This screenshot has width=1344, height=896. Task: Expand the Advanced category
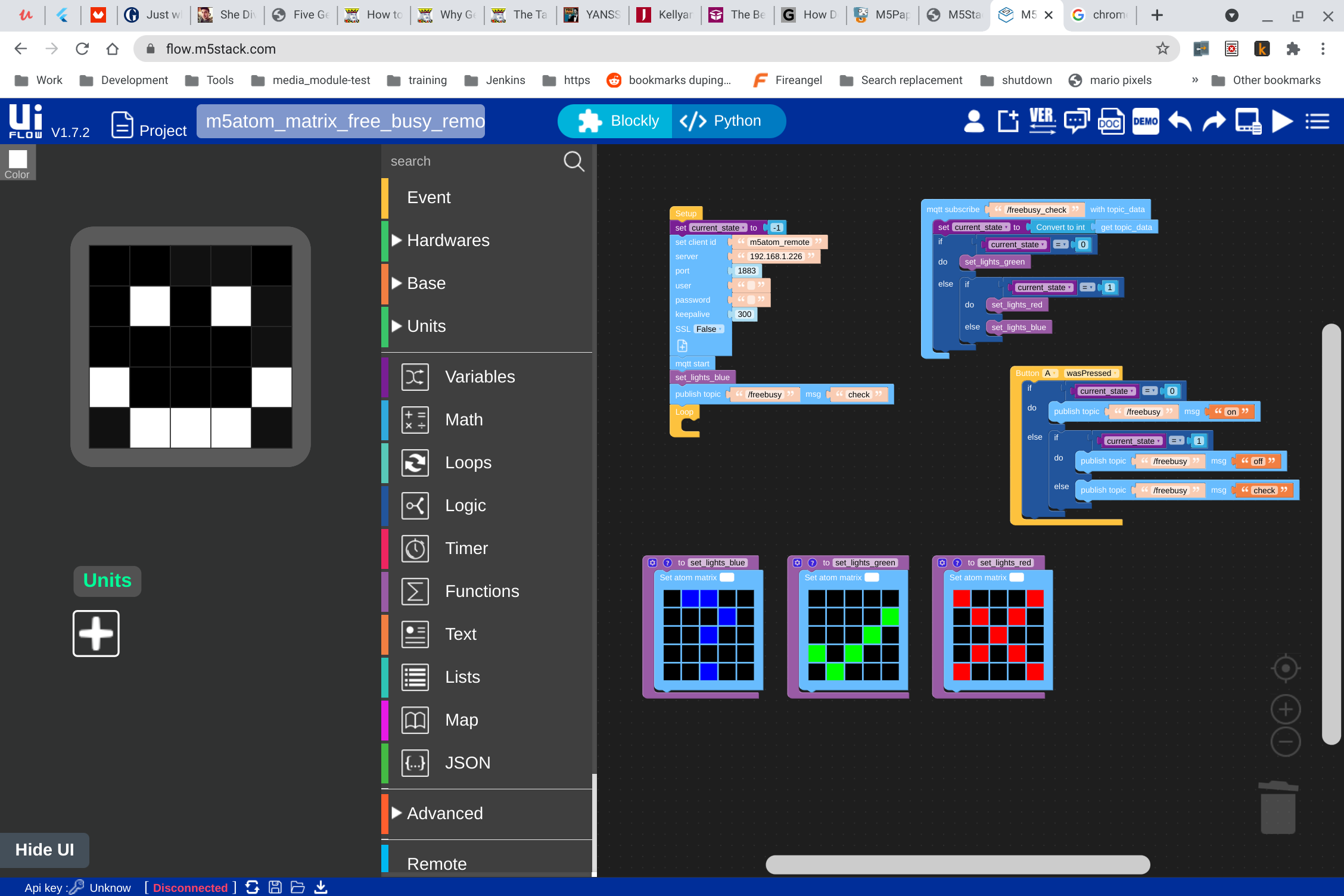(x=444, y=813)
